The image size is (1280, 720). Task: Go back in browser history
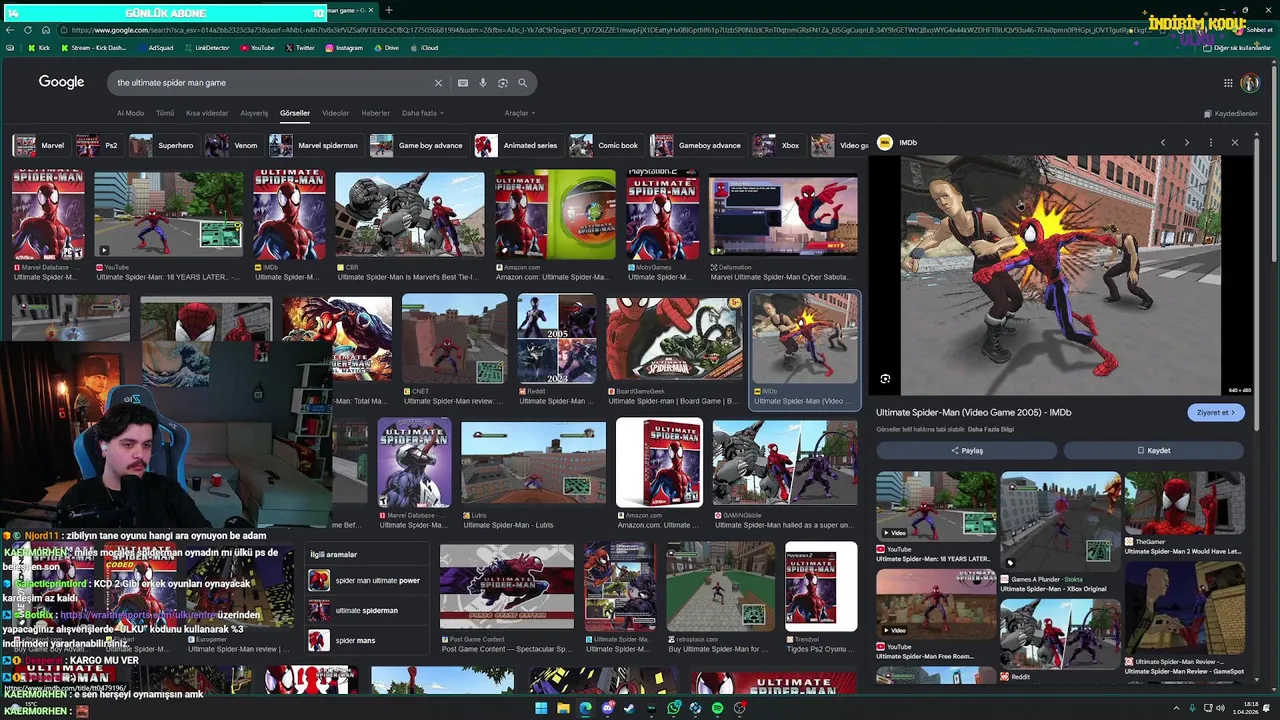point(10,30)
